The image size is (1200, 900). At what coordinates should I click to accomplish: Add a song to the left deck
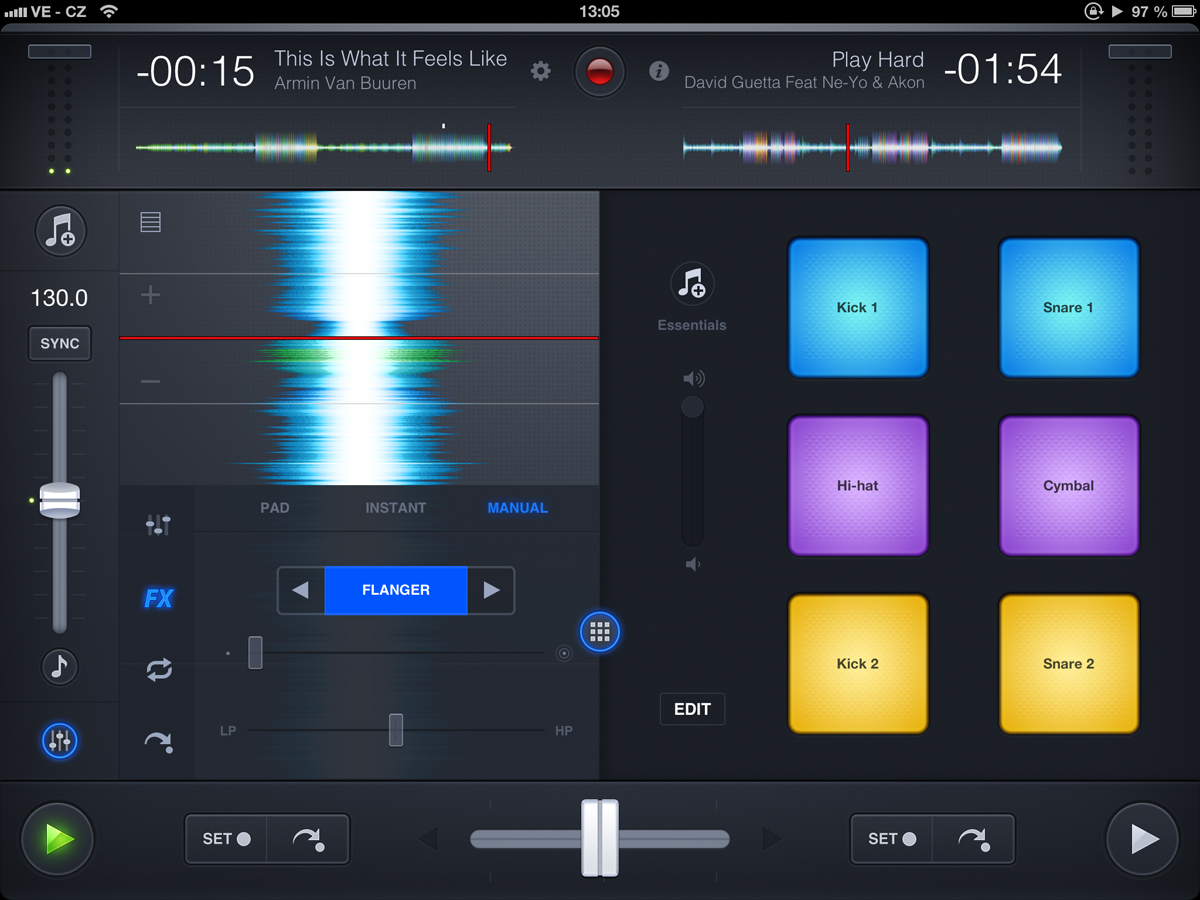(60, 230)
